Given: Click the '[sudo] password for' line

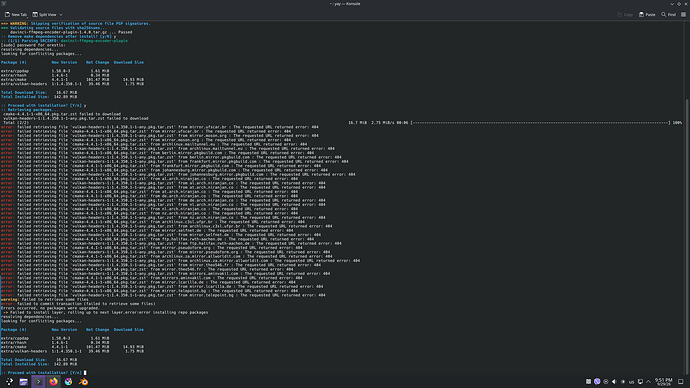Looking at the screenshot, I should 33,45.
